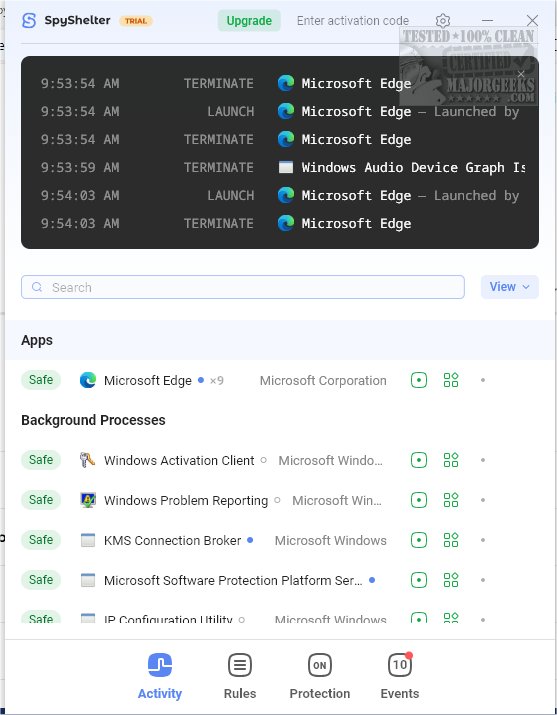The height and width of the screenshot is (715, 557).
Task: Select the 9:54:03 AM LAUNCH Microsoft Edge log entry
Action: point(280,196)
